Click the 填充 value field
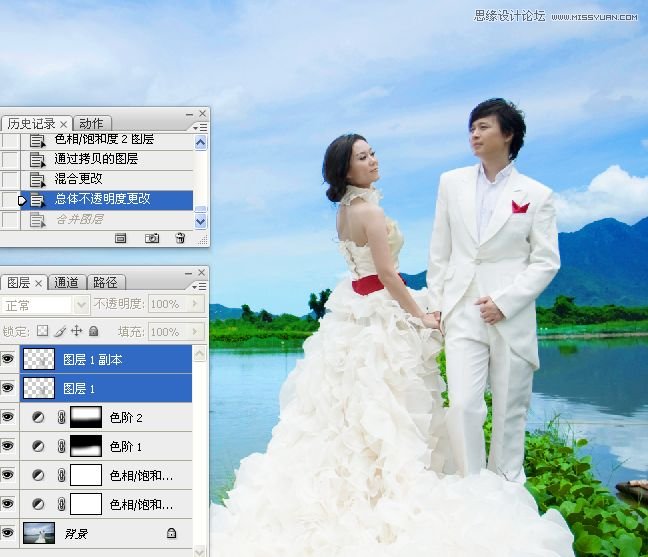This screenshot has width=648, height=557. 169,332
